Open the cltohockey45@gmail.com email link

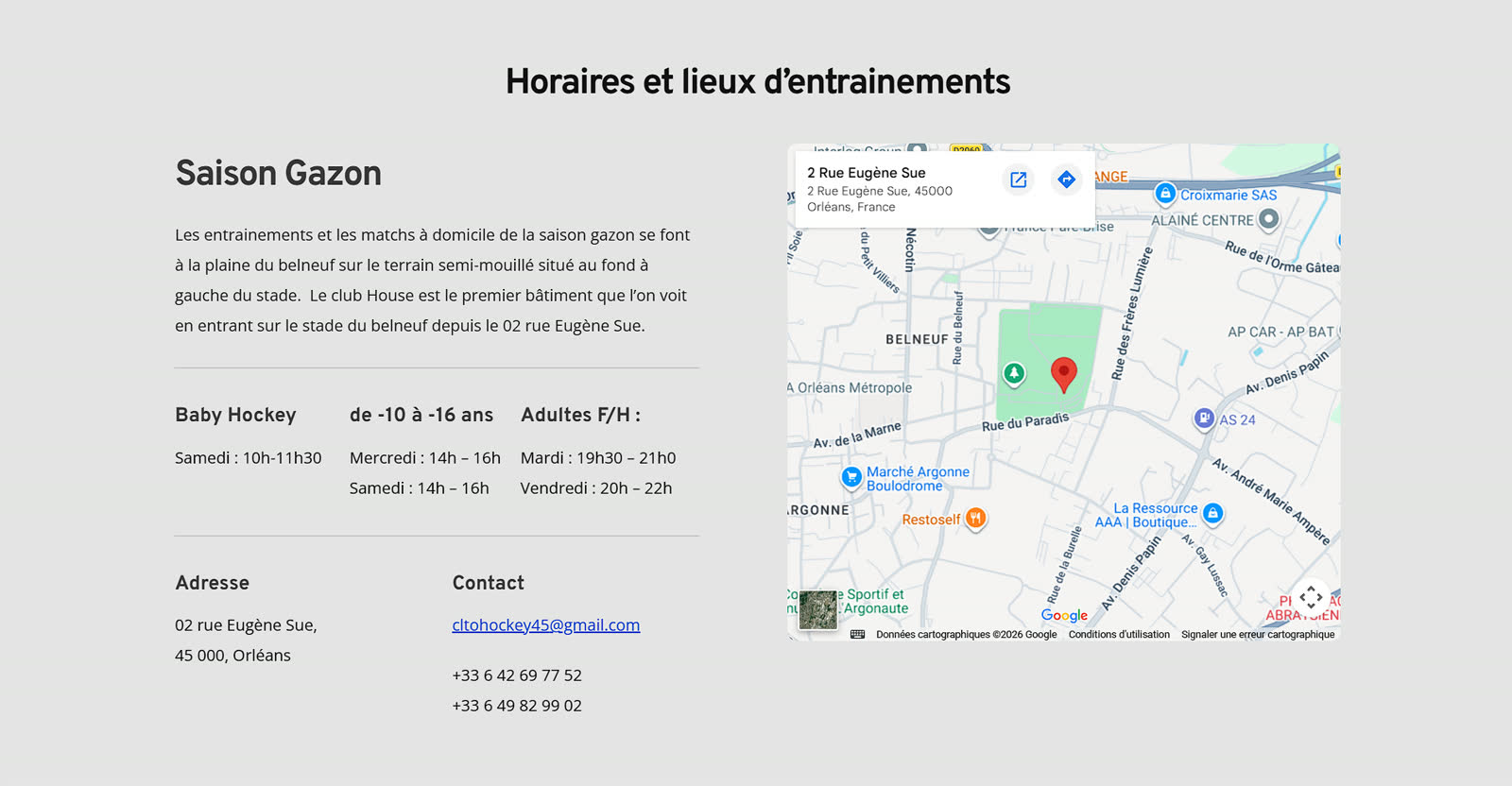546,624
